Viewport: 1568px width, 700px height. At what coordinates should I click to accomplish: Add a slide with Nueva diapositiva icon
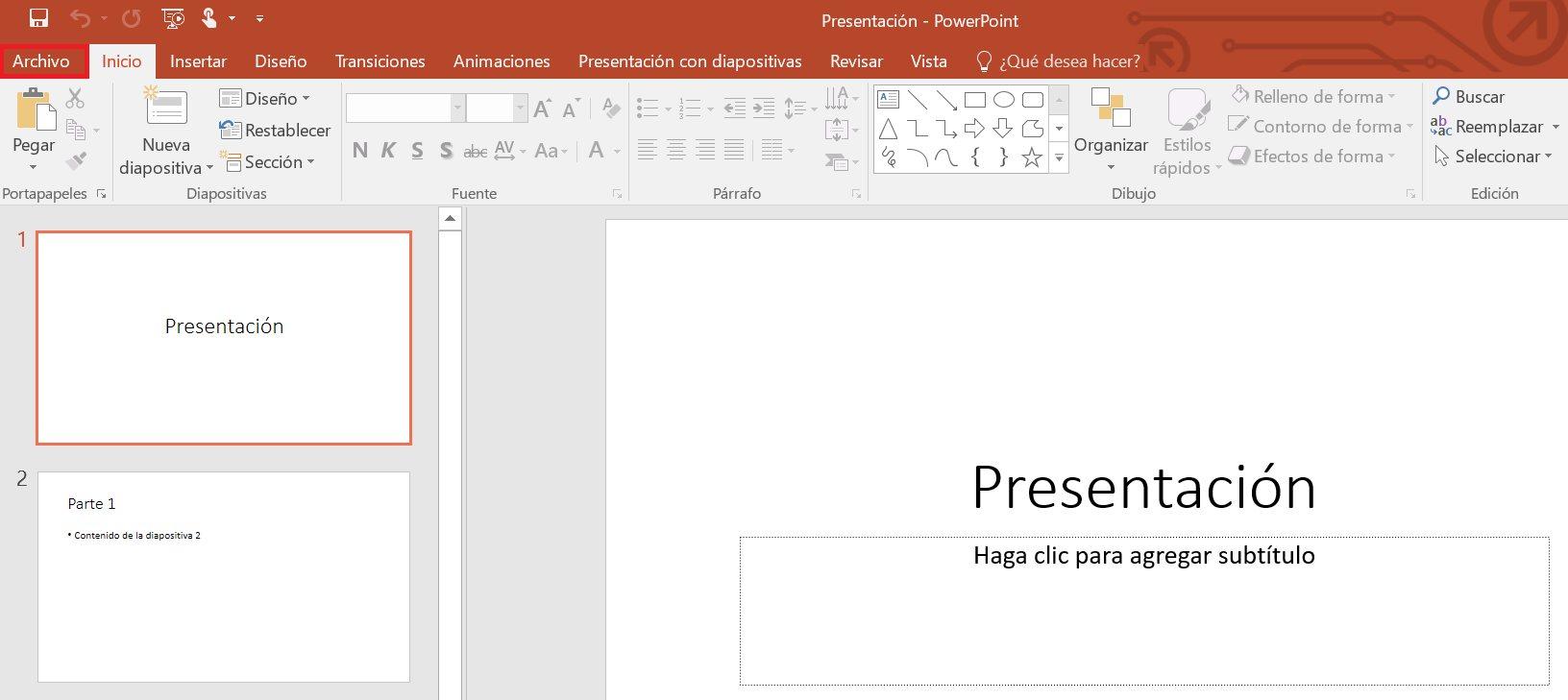(x=166, y=108)
